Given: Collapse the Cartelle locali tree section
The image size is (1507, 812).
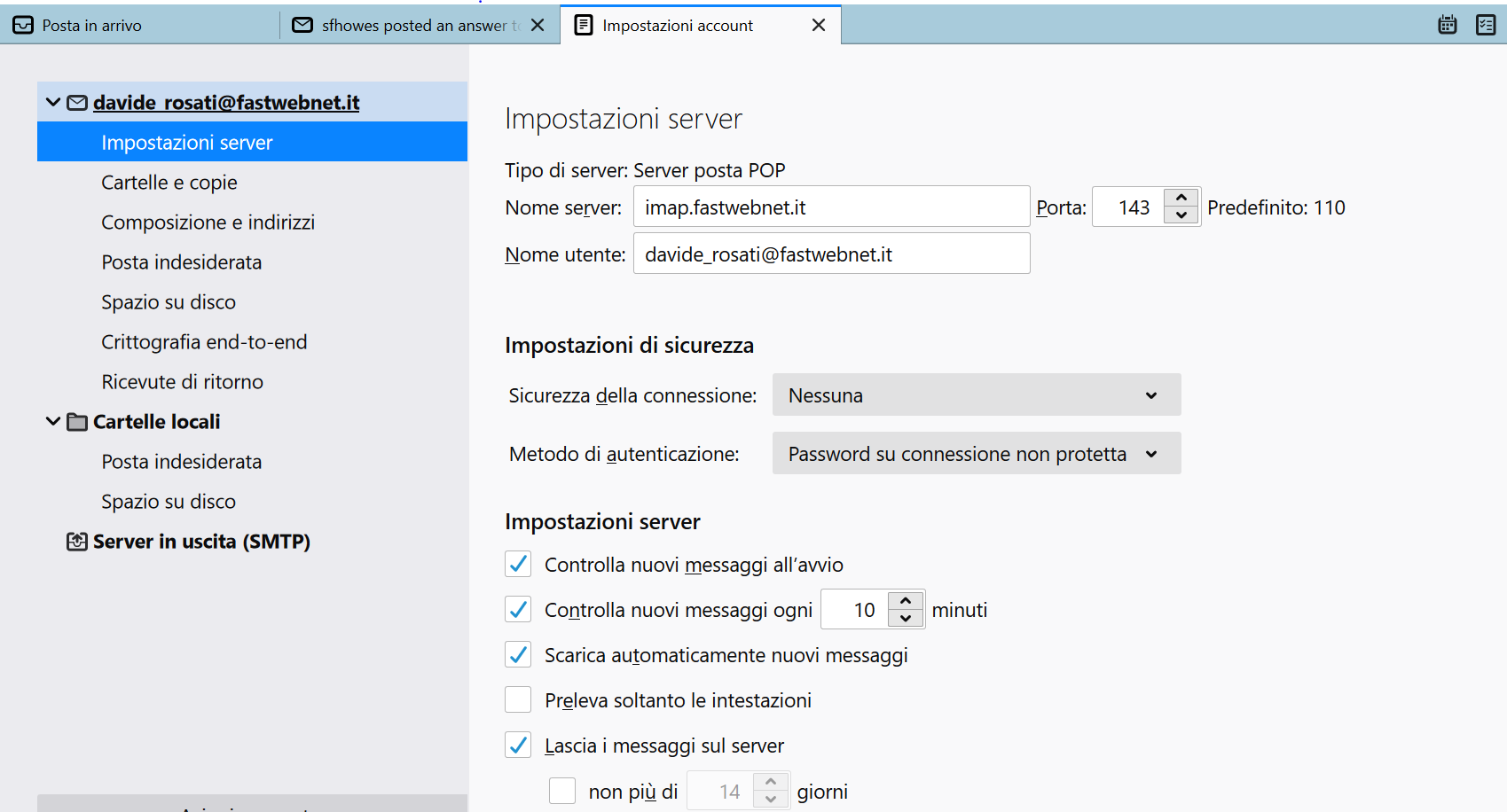Looking at the screenshot, I should tap(53, 422).
